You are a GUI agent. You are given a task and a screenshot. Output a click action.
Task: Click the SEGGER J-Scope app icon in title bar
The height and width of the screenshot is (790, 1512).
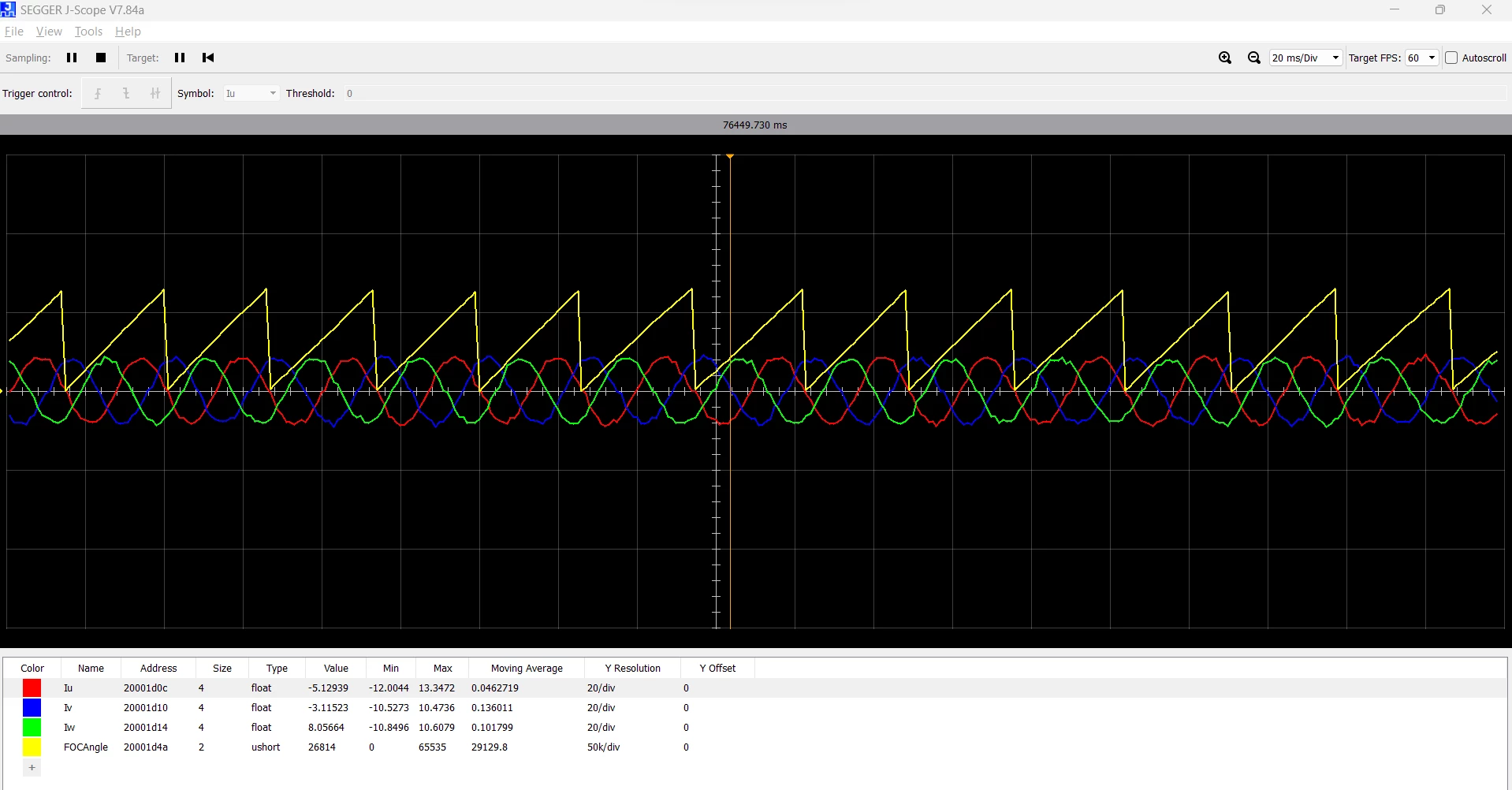[x=8, y=9]
